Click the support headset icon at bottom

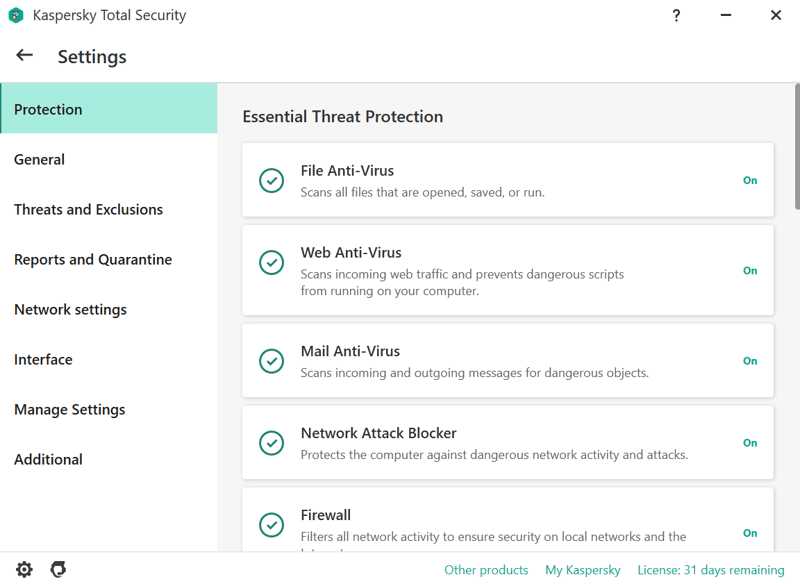(x=58, y=569)
